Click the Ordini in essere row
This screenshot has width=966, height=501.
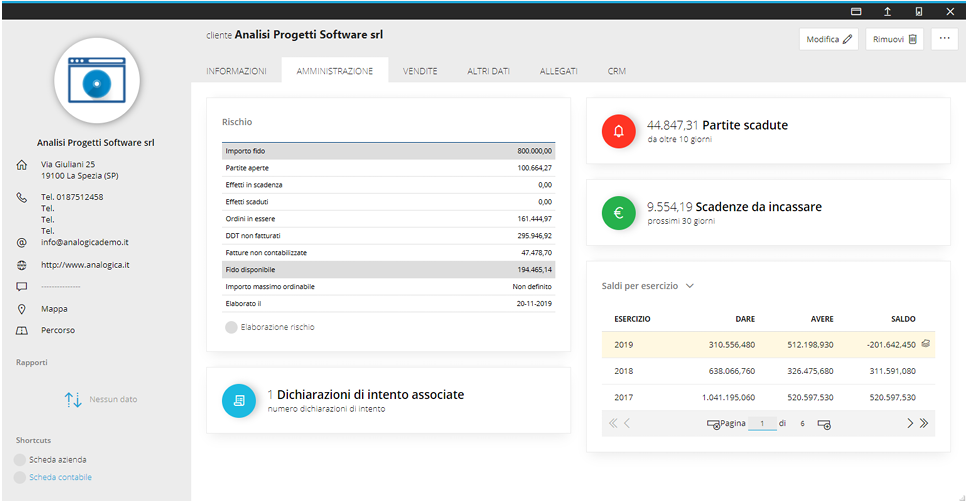pyautogui.click(x=388, y=219)
